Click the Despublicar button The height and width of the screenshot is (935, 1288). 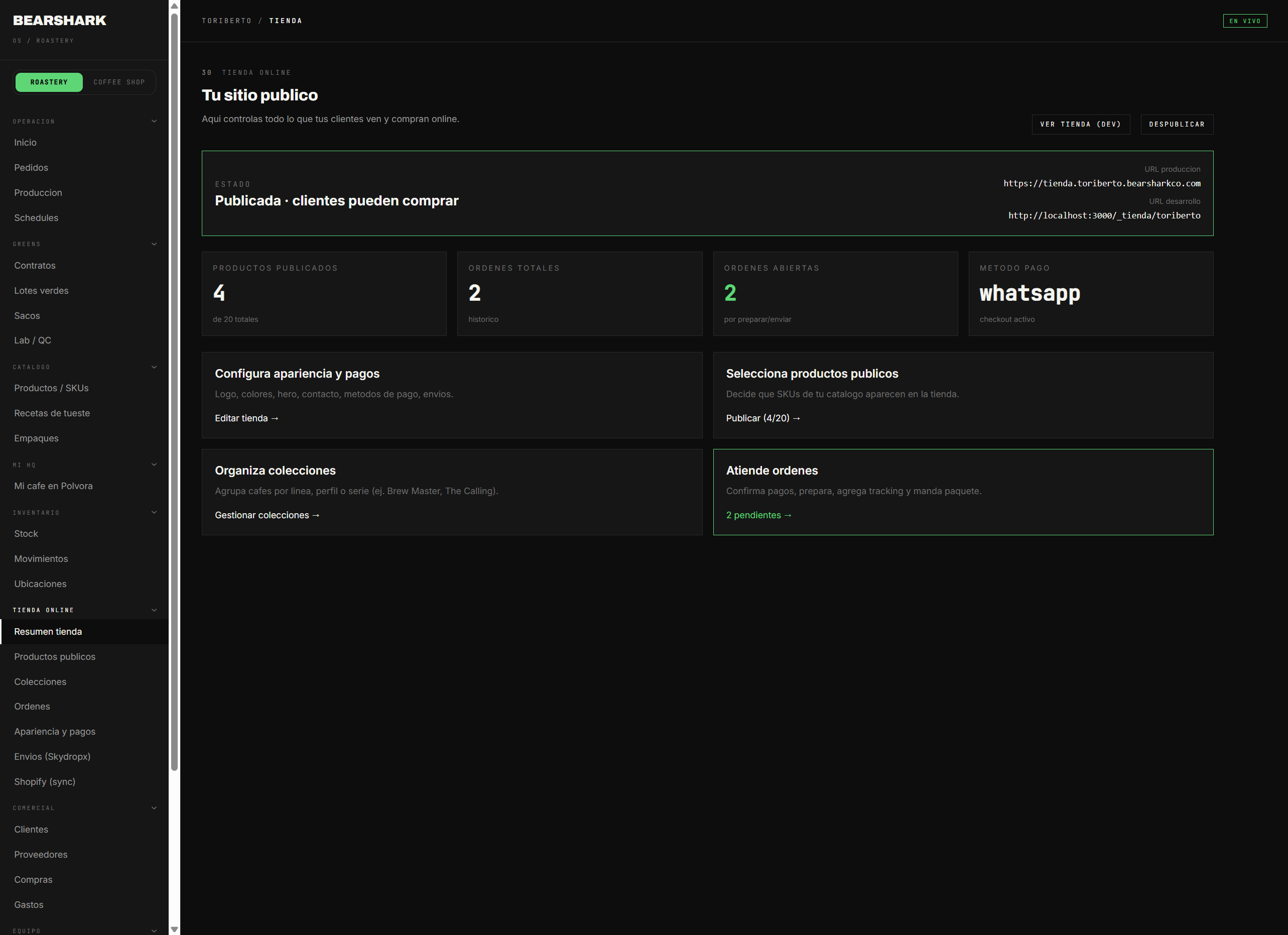click(x=1177, y=125)
